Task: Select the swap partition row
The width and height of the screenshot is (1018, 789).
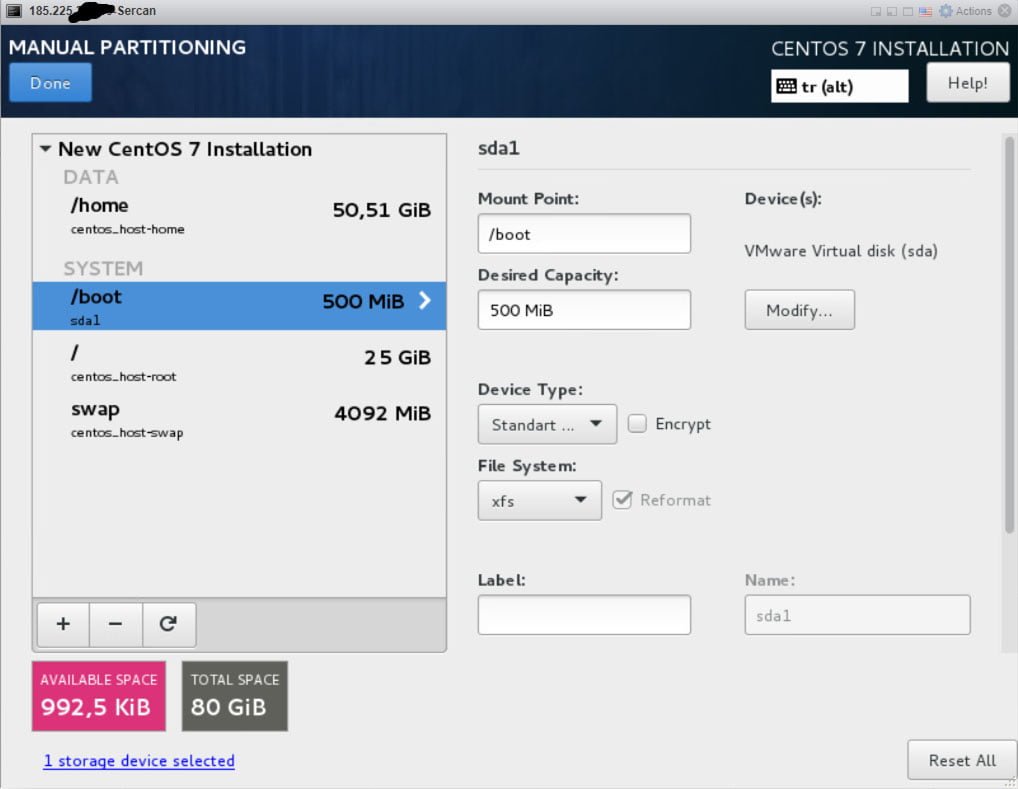Action: (x=239, y=419)
